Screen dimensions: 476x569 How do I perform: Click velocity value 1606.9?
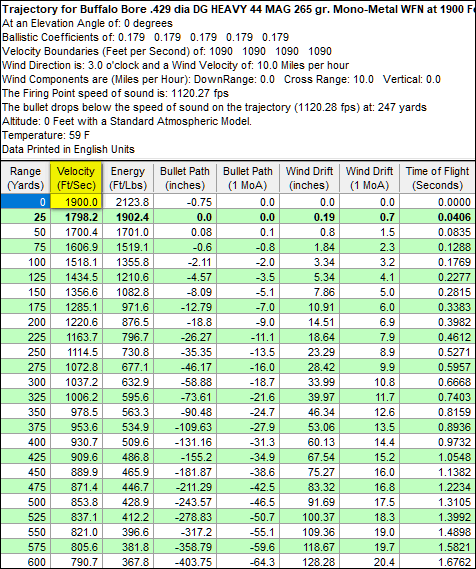click(76, 247)
